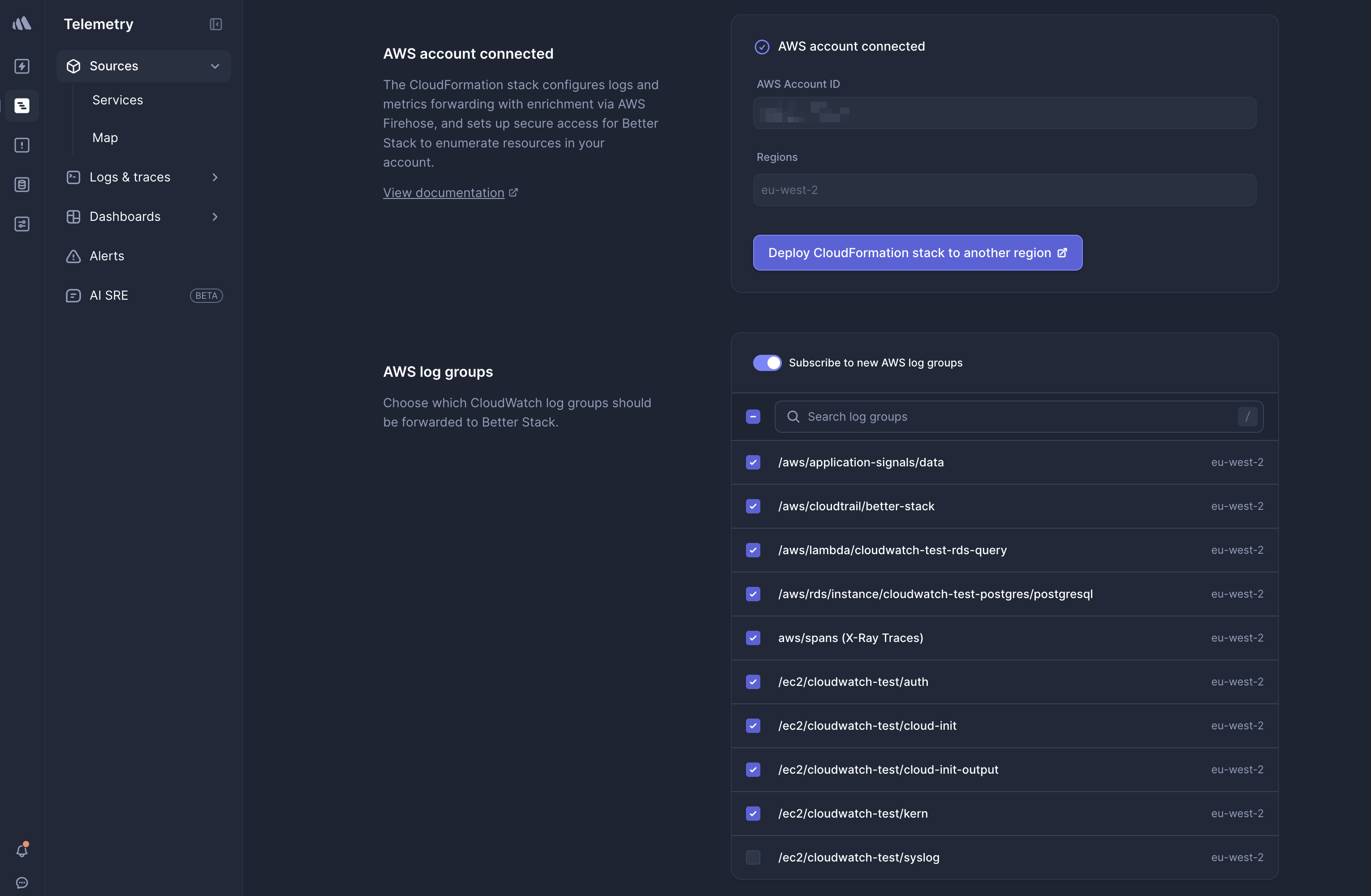Viewport: 1371px width, 896px height.
Task: Collapse the Sources section chevron
Action: point(215,66)
